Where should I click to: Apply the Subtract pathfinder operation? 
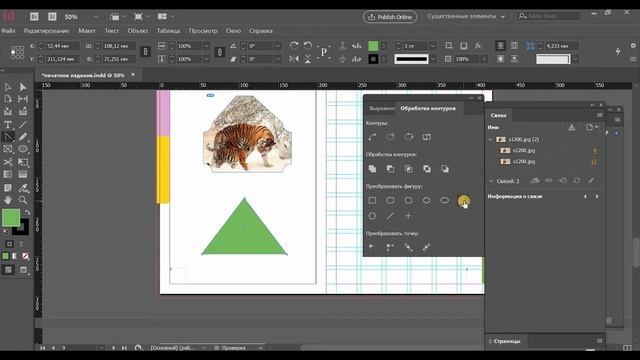click(x=390, y=169)
